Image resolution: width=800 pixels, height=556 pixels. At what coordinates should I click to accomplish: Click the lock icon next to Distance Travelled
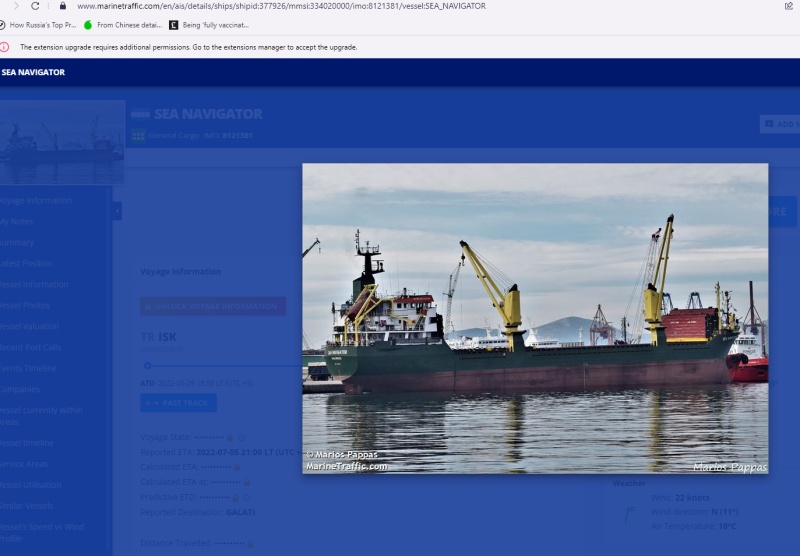tap(249, 544)
